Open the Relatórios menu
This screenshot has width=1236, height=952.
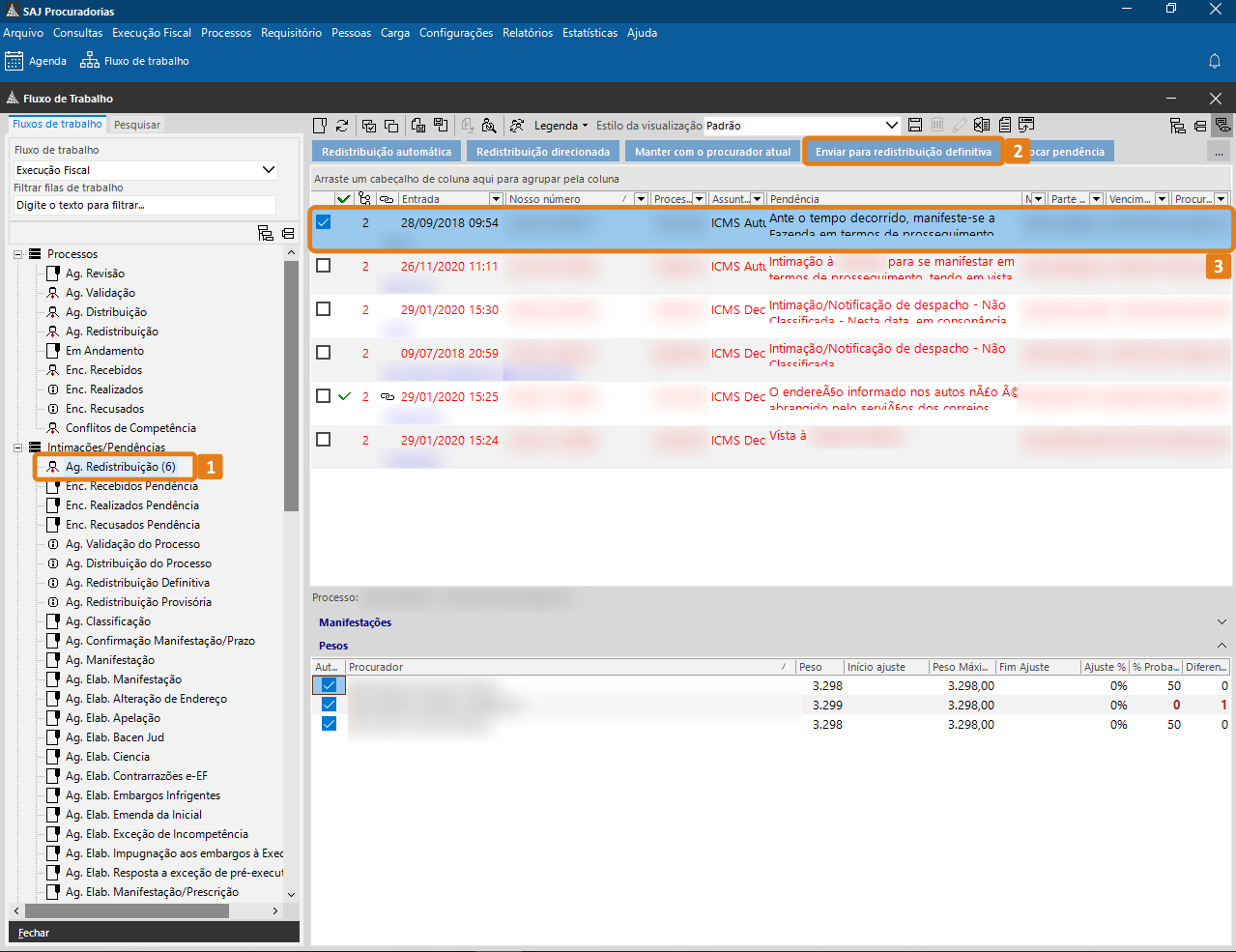[x=528, y=33]
